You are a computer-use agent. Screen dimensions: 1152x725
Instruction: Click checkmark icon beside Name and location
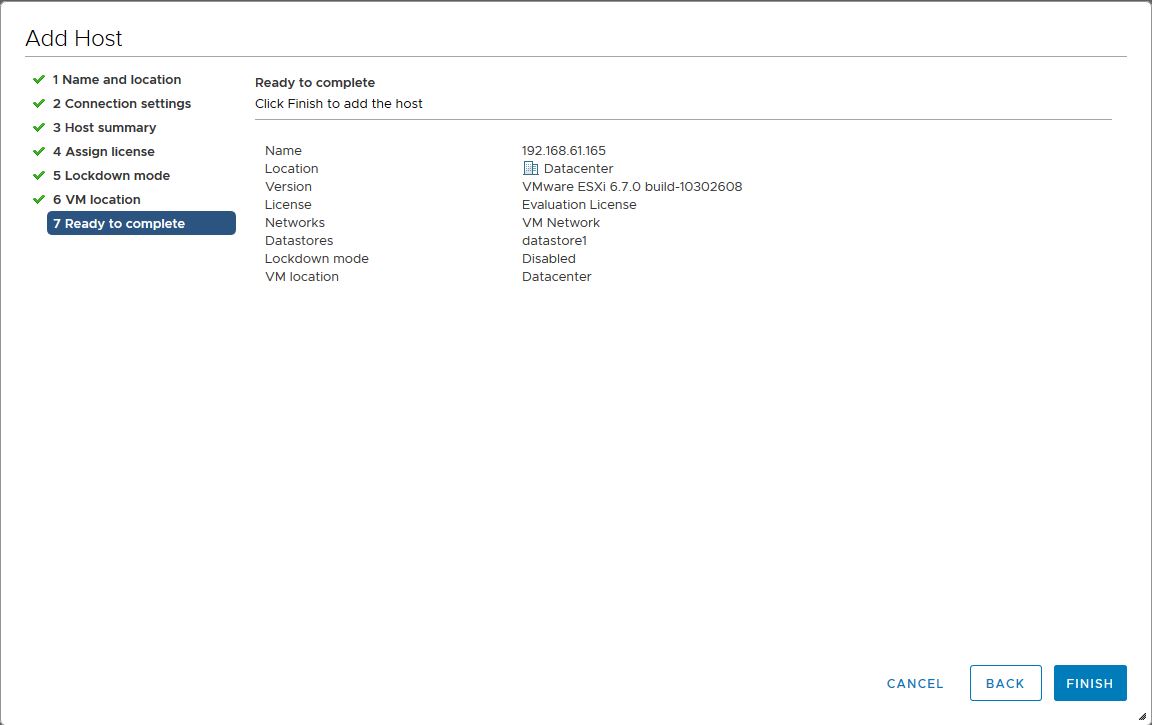[x=39, y=79]
